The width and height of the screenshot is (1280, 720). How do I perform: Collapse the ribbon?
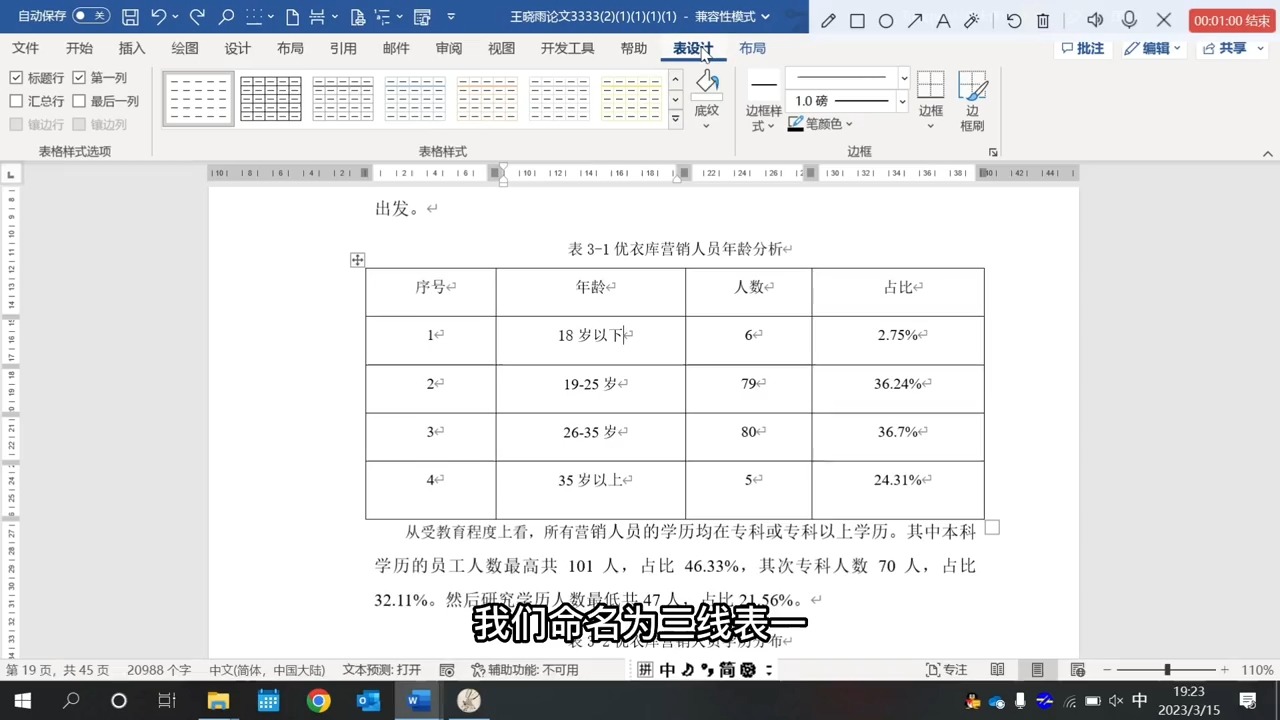[x=1268, y=153]
